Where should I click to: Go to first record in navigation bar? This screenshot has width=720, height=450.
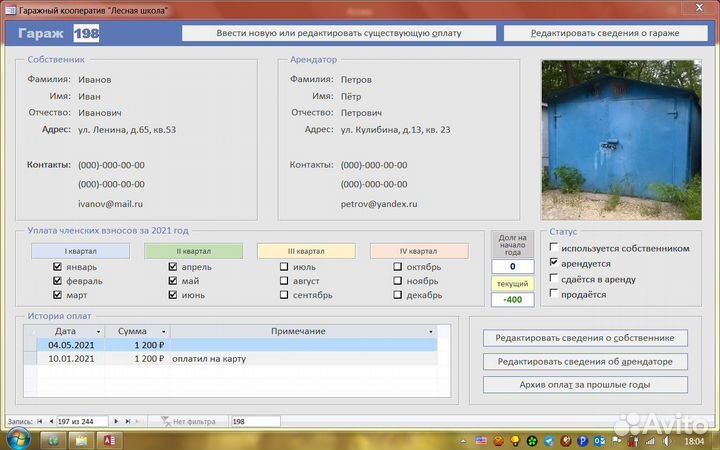[40, 422]
